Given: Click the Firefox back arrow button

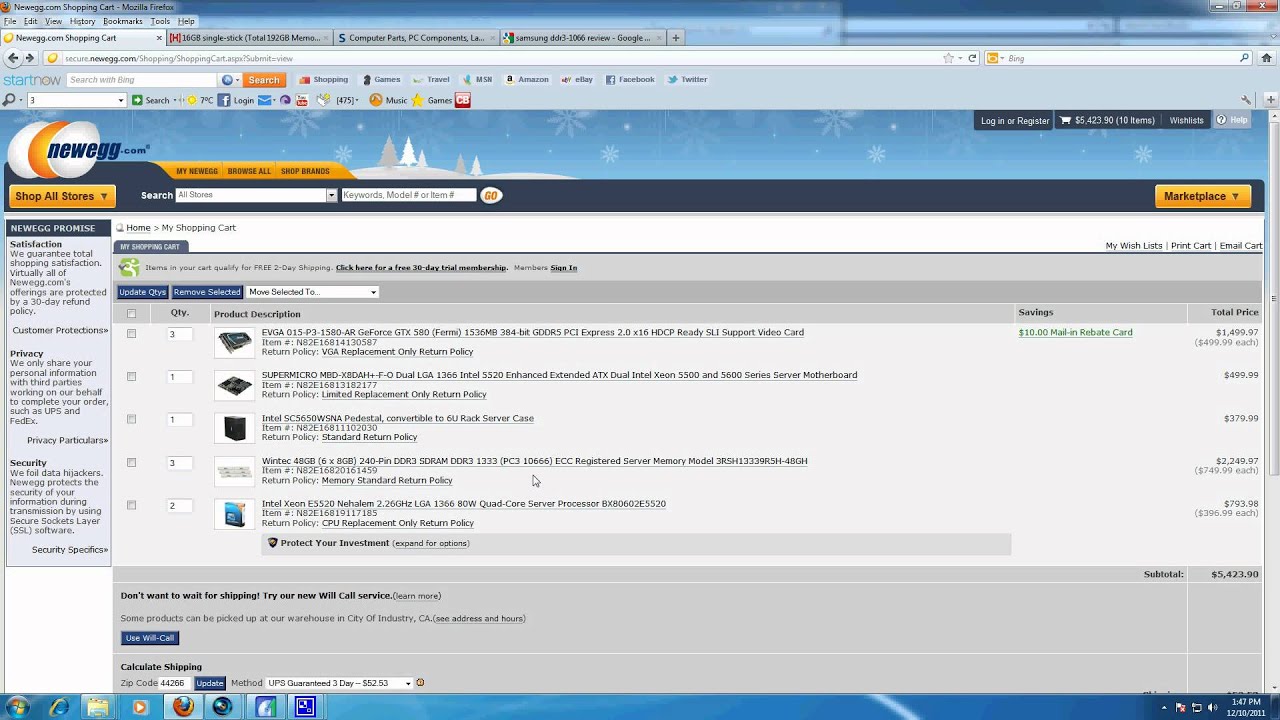Looking at the screenshot, I should click(11, 58).
